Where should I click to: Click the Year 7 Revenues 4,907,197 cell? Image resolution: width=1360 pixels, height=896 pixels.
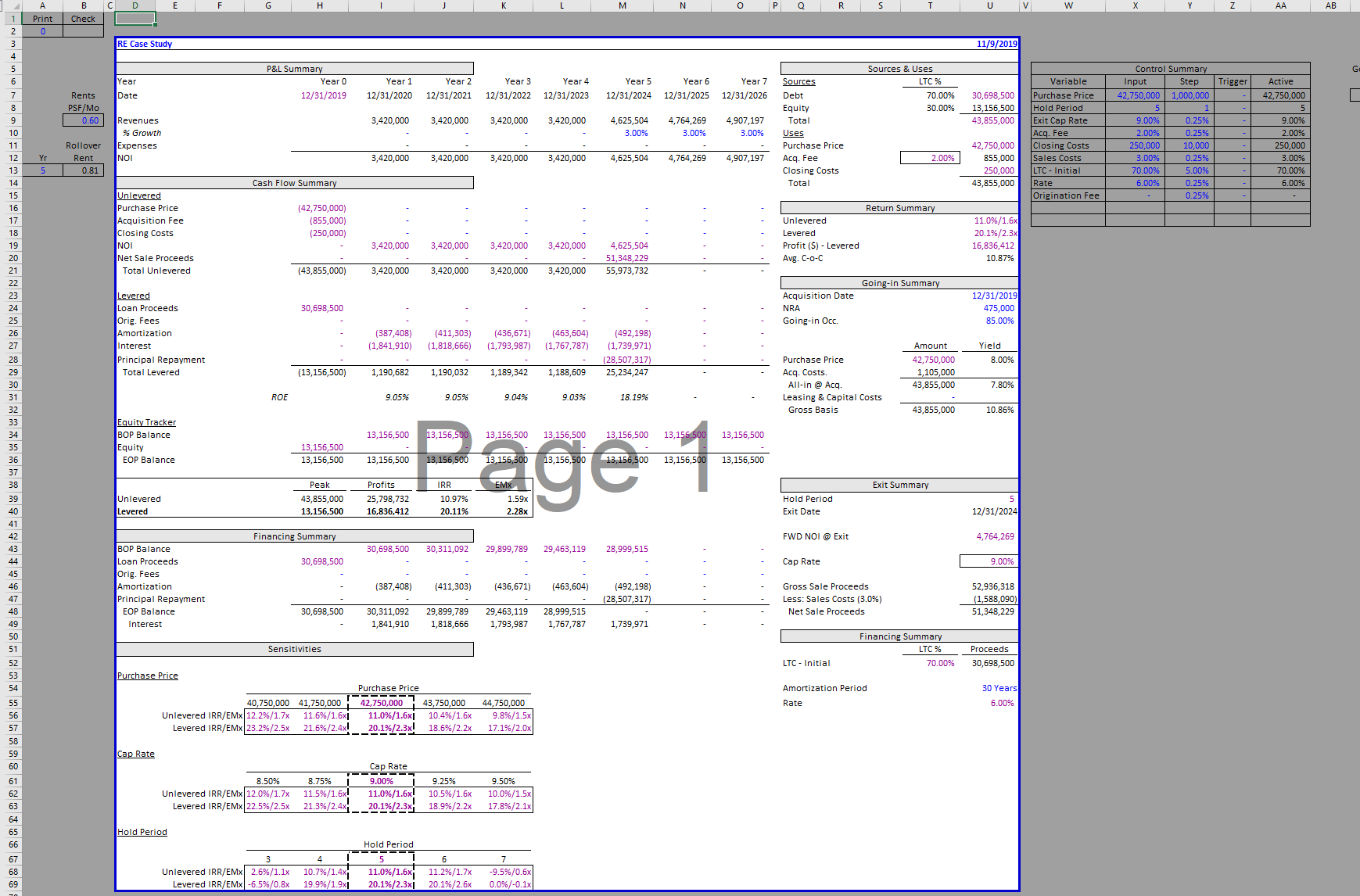[x=745, y=120]
